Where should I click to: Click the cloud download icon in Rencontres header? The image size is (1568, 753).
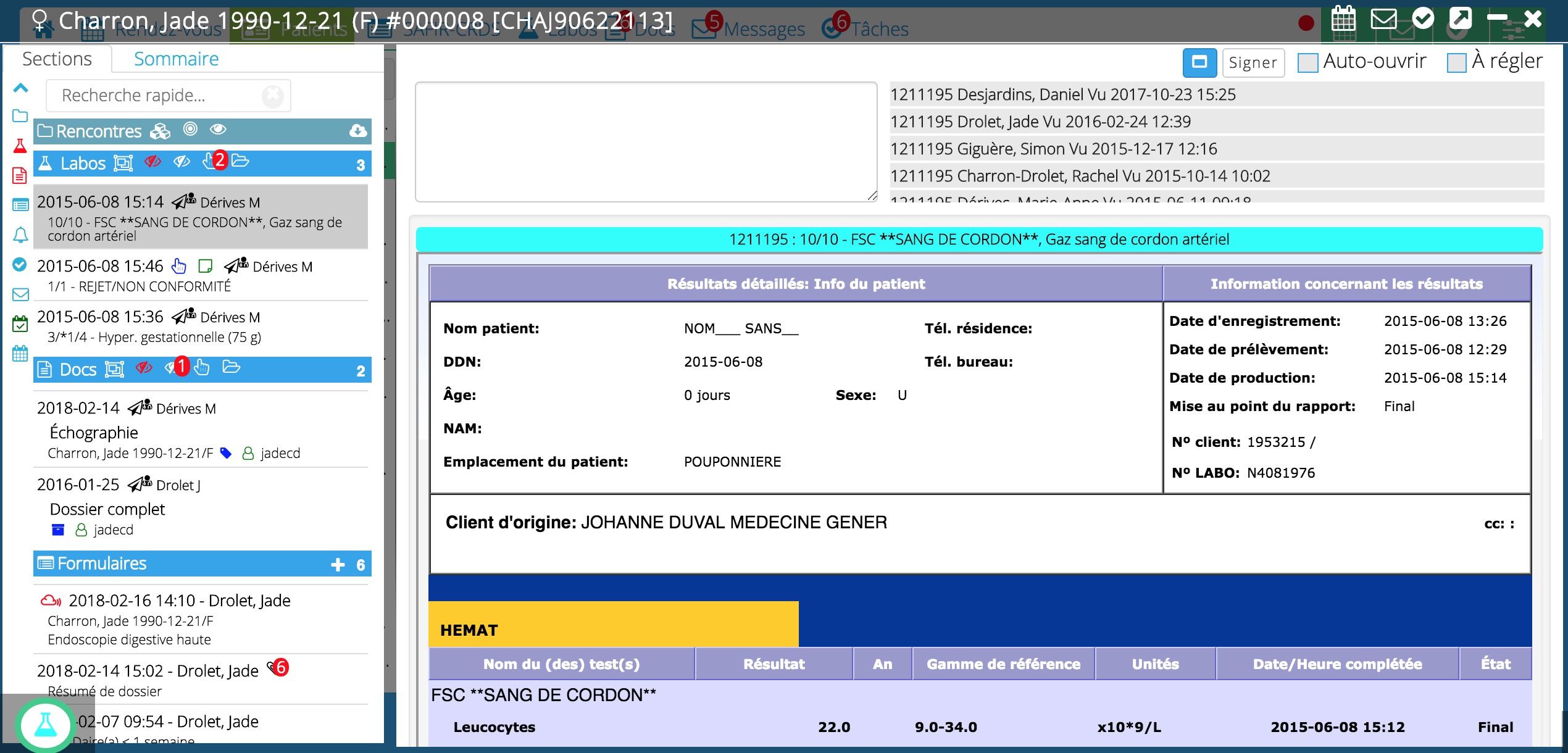(x=358, y=131)
